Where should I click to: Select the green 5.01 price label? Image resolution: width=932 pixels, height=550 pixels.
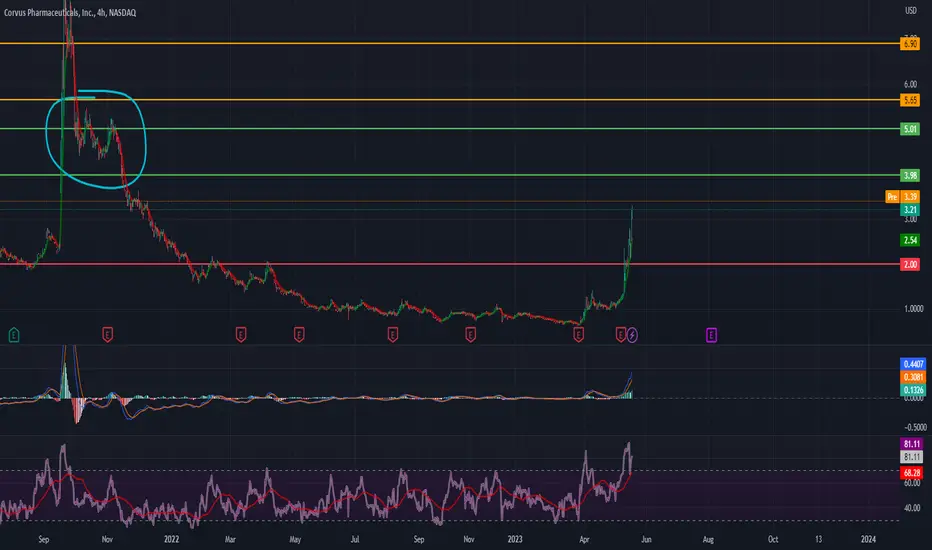point(910,128)
